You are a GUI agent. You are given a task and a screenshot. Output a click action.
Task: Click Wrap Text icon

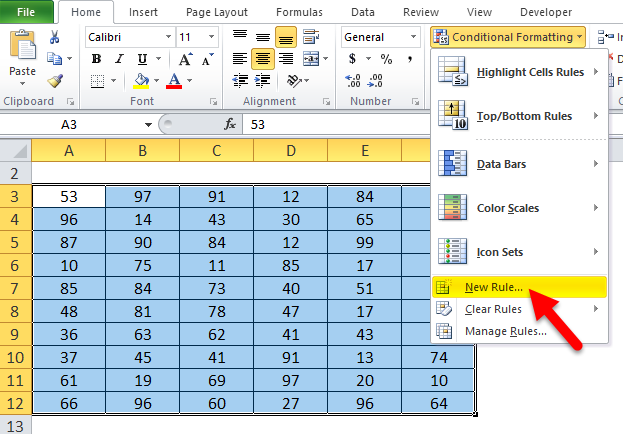point(311,37)
